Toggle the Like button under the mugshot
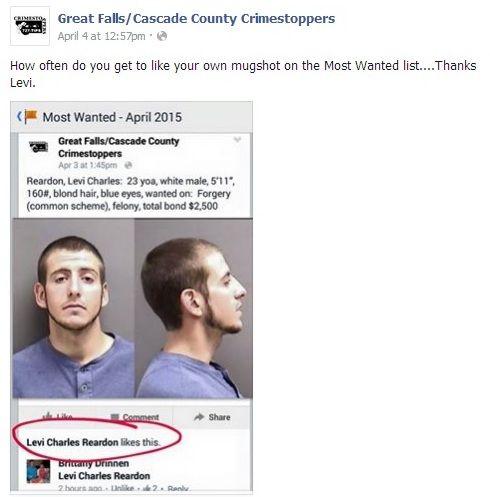 coord(58,416)
